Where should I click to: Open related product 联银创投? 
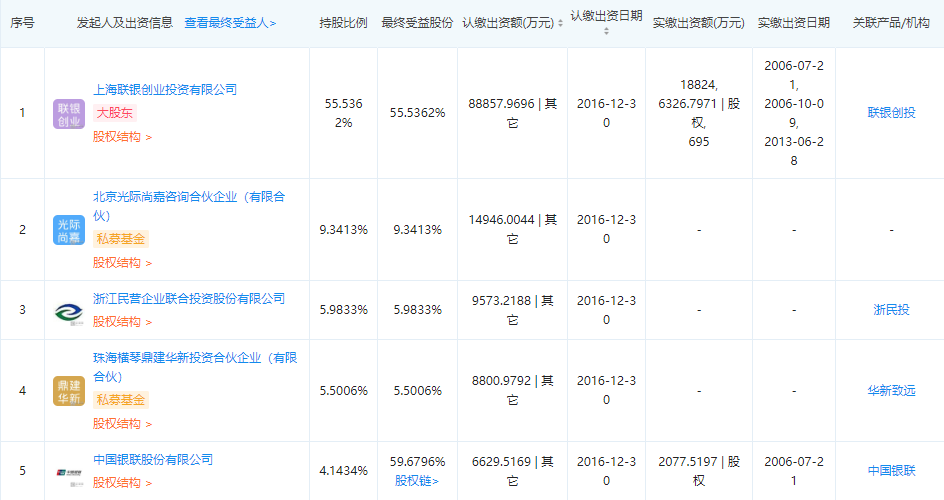click(891, 113)
